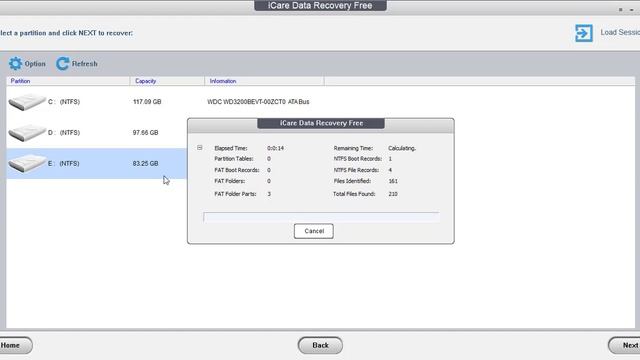Viewport: 640px width, 360px height.
Task: Click the Load Session link text
Action: [620, 32]
